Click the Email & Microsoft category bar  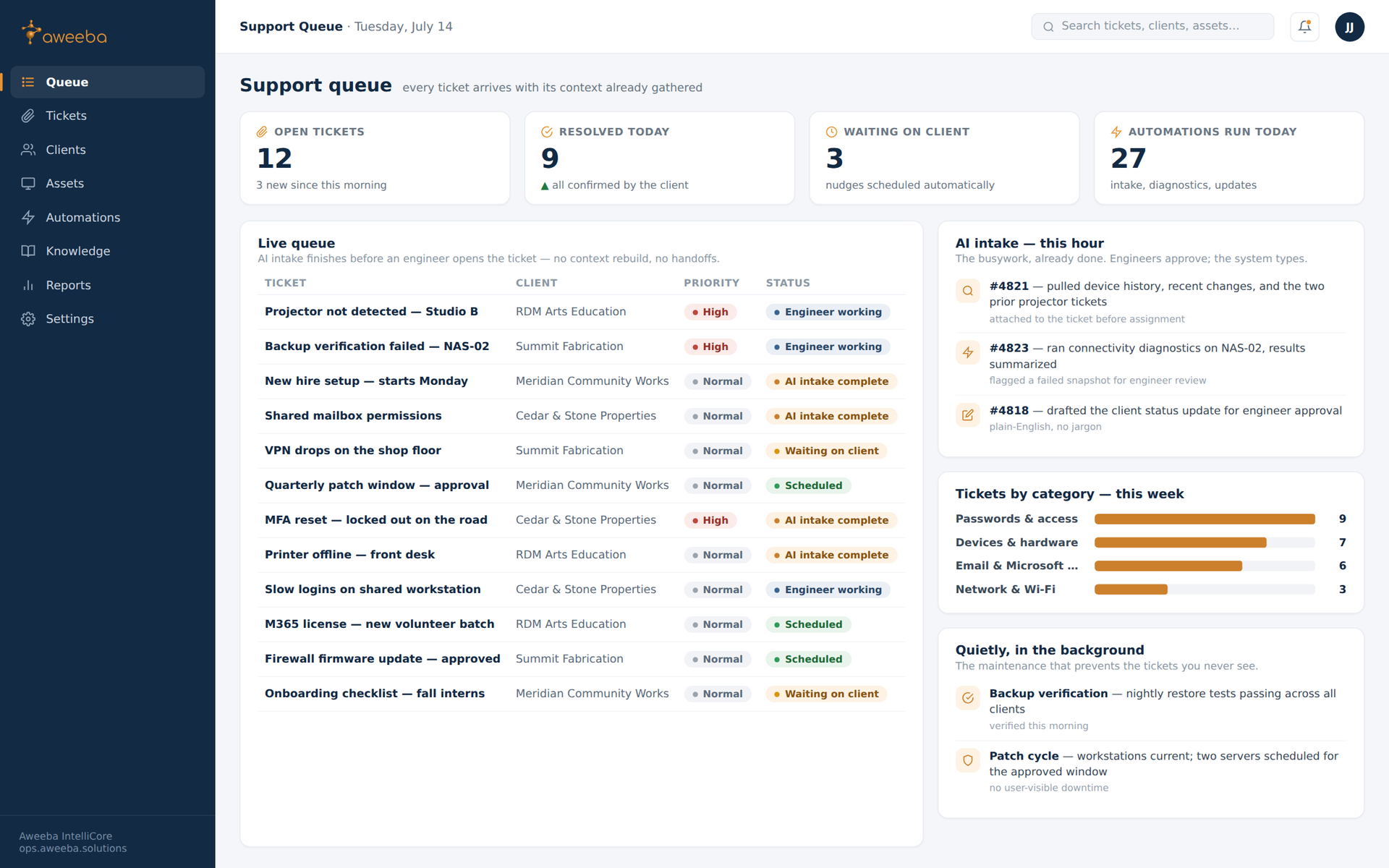coord(1205,566)
